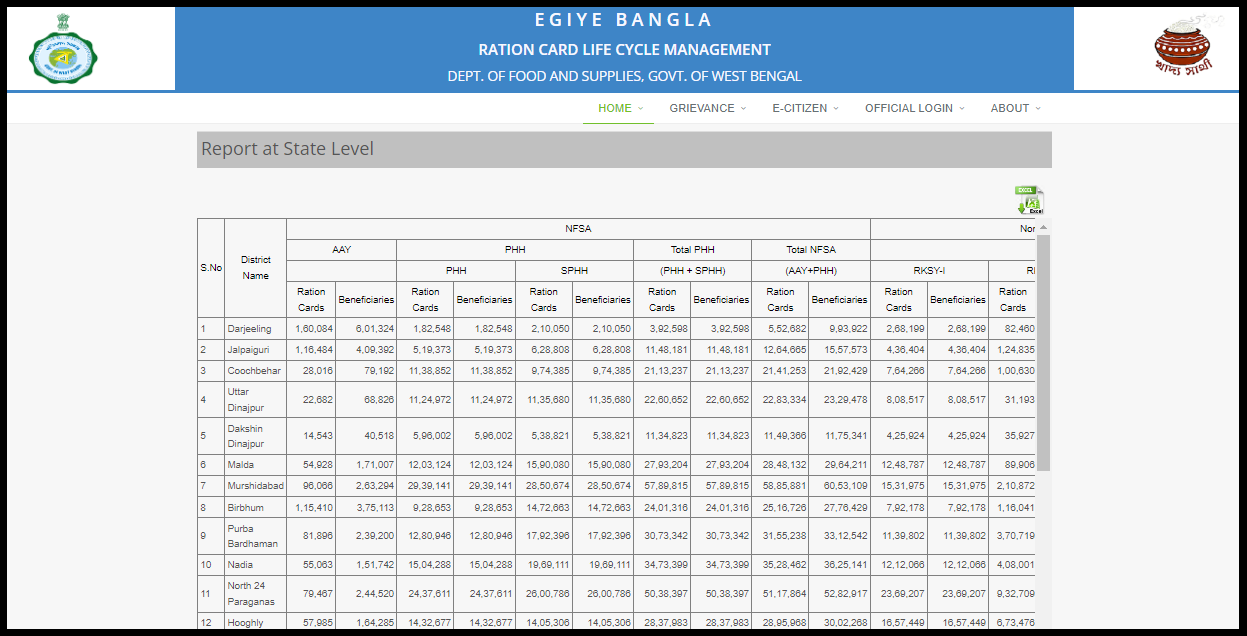Click Jalpaiguri Total NFSA beneficiaries 15,57,573

click(x=846, y=350)
